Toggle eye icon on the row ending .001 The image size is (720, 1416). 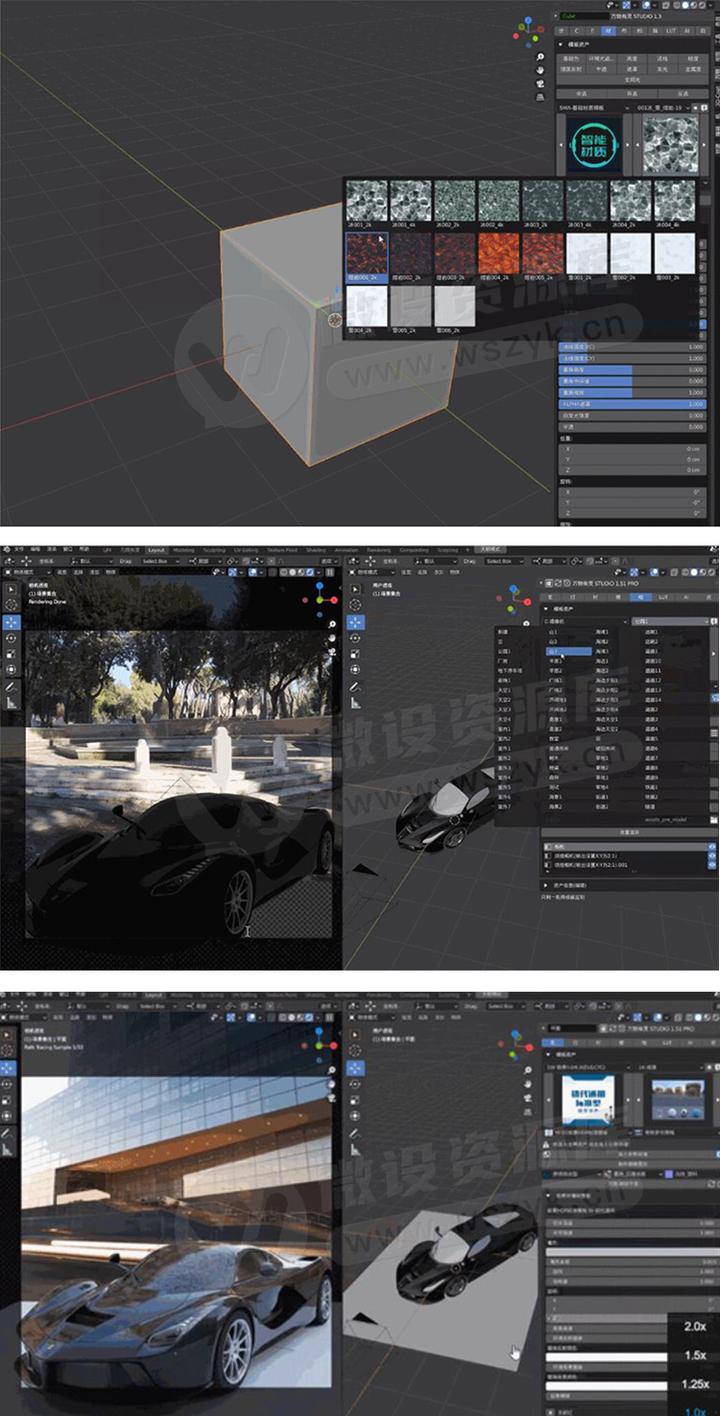click(712, 867)
